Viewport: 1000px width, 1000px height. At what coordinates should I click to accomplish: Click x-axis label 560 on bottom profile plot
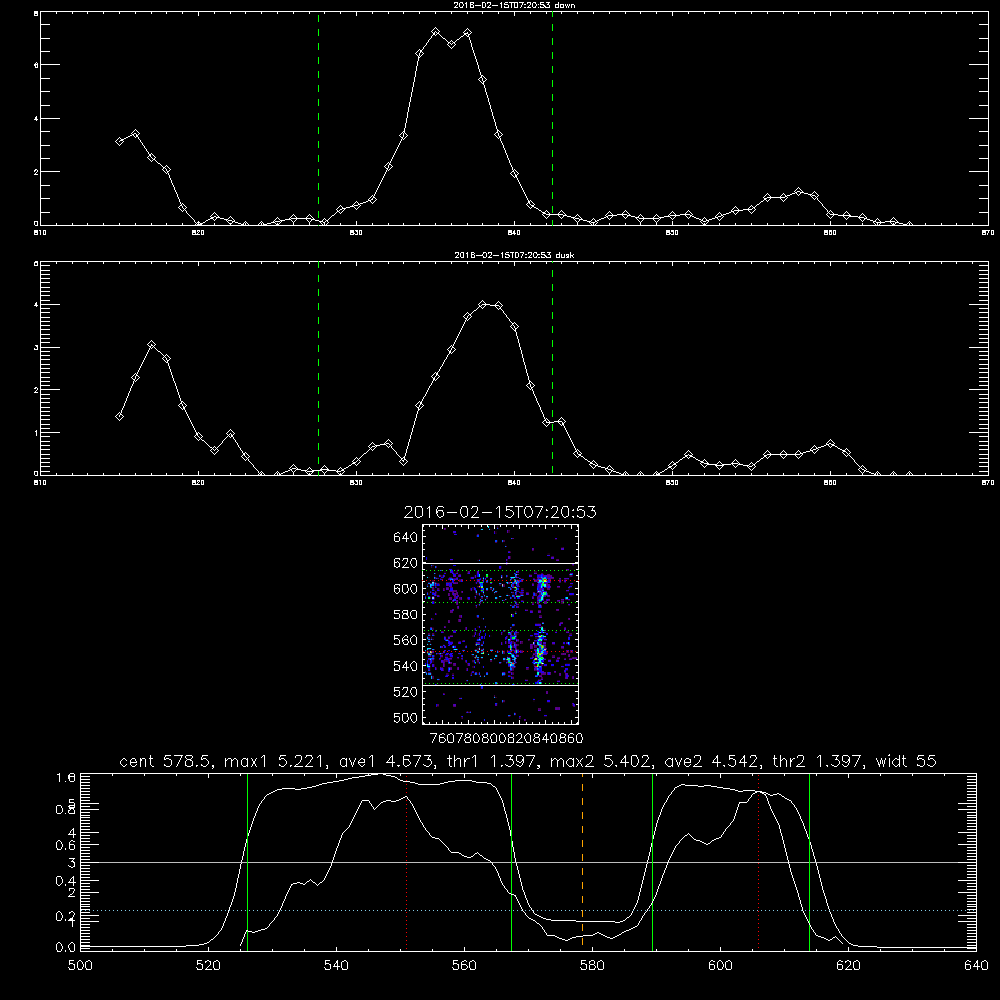pos(464,966)
